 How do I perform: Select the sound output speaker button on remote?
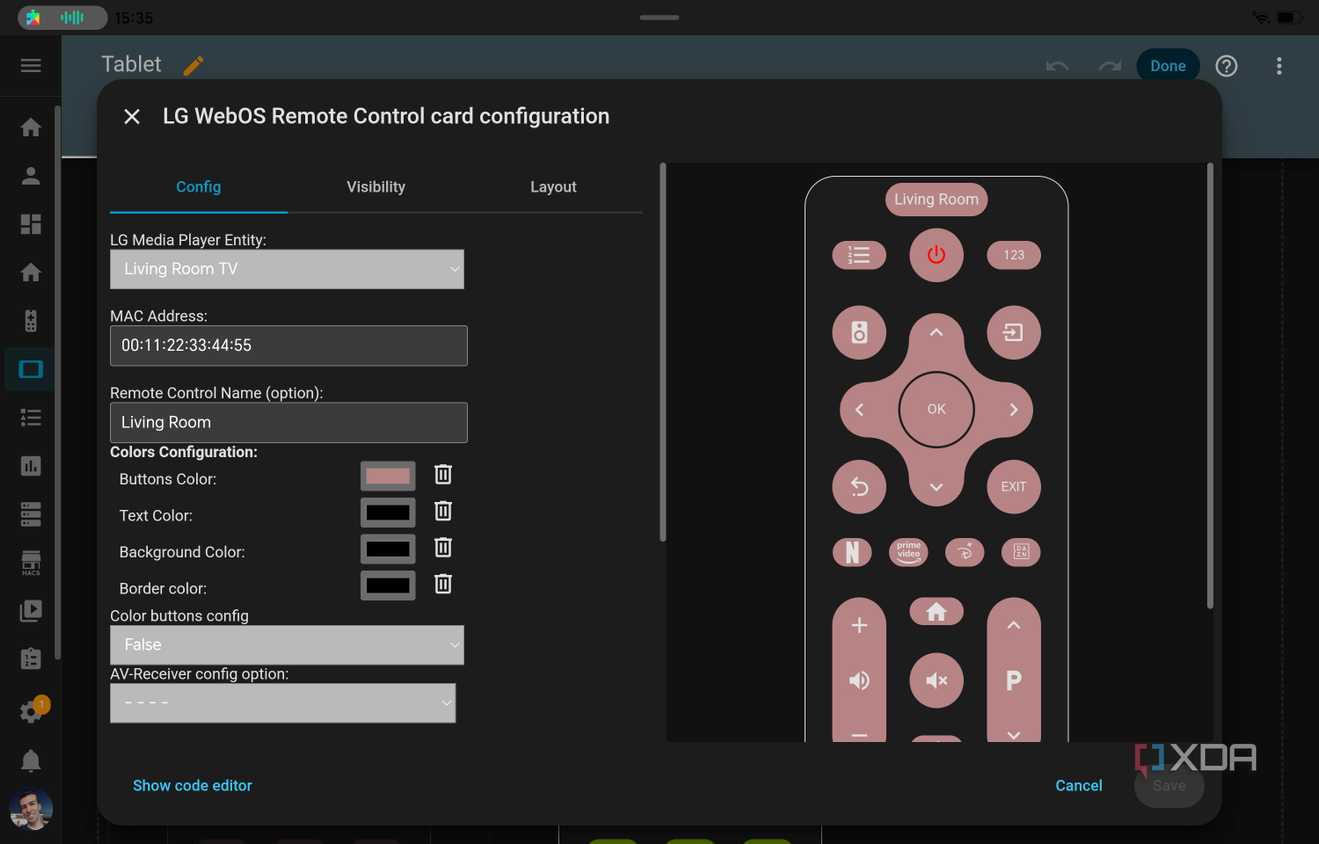click(859, 332)
